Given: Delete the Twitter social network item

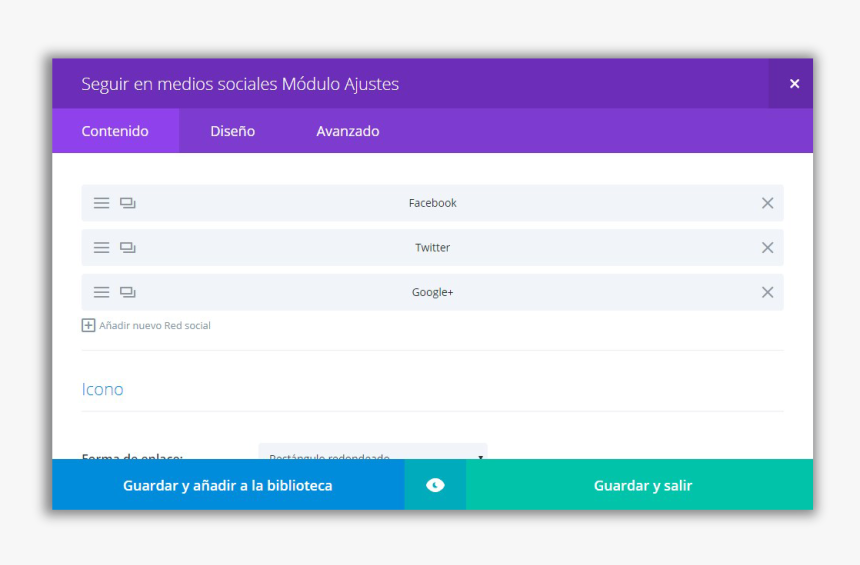Looking at the screenshot, I should click(767, 247).
